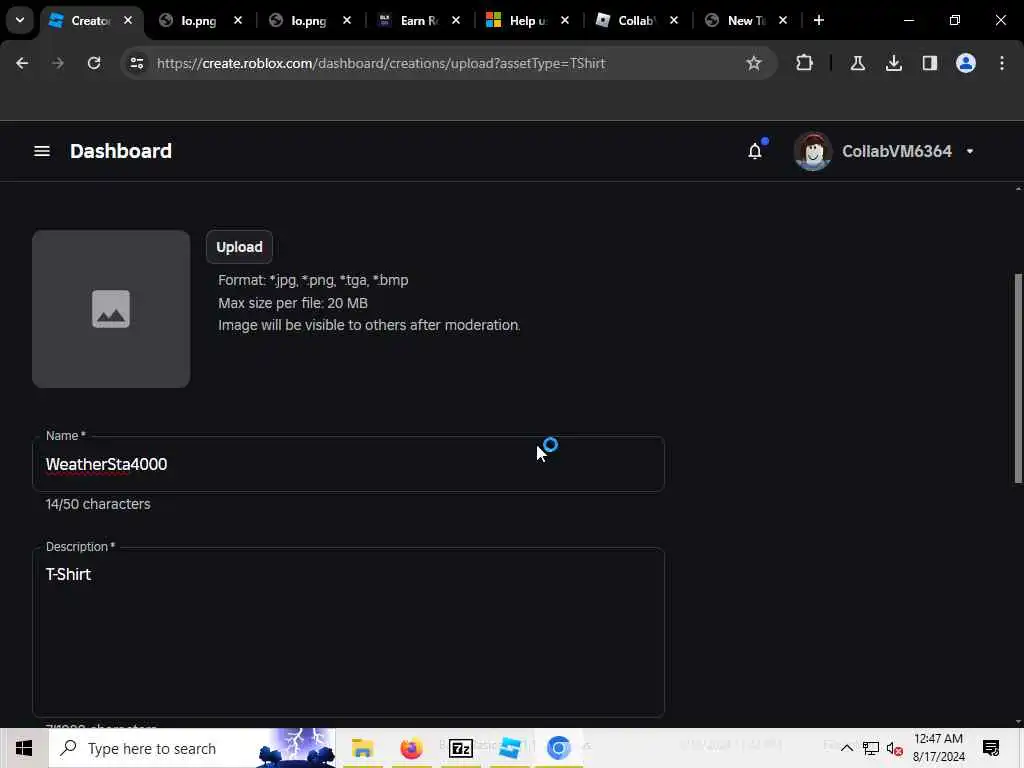Click the Description text area
This screenshot has height=768, width=1024.
348,632
